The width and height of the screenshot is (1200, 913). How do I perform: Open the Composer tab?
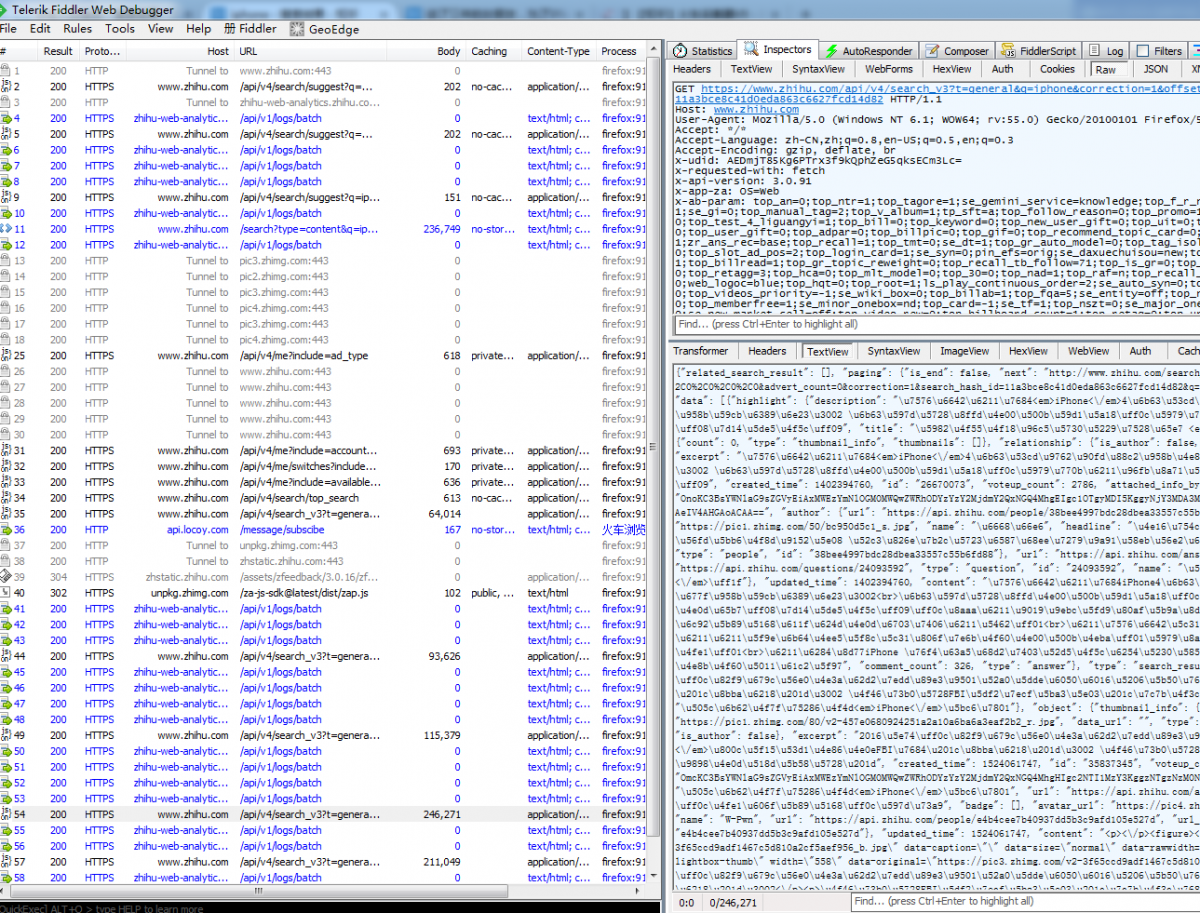coord(956,50)
